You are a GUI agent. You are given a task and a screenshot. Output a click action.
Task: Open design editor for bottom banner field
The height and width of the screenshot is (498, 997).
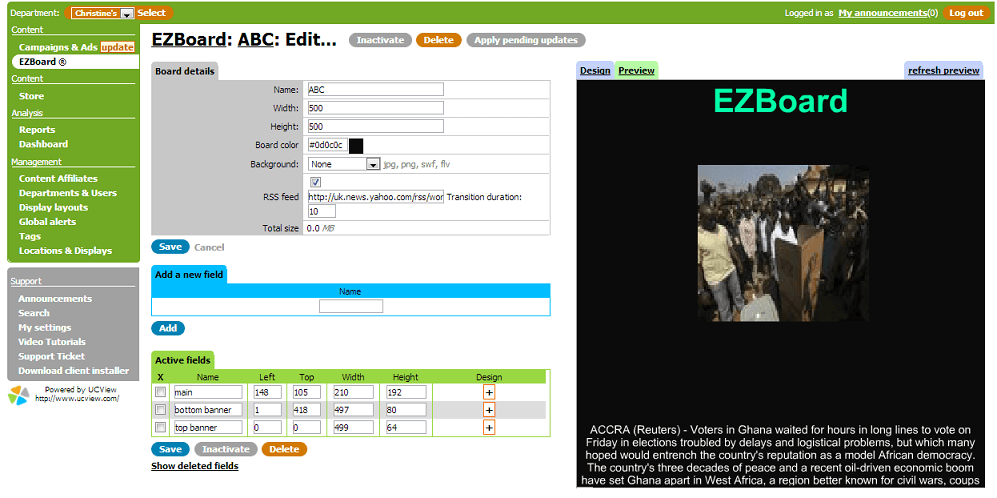(489, 410)
